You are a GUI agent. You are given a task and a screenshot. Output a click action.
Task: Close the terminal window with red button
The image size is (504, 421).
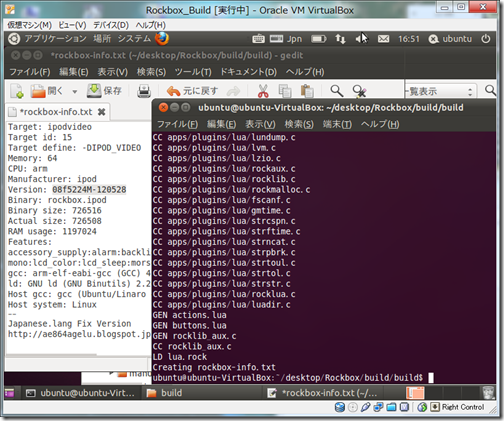coord(163,107)
